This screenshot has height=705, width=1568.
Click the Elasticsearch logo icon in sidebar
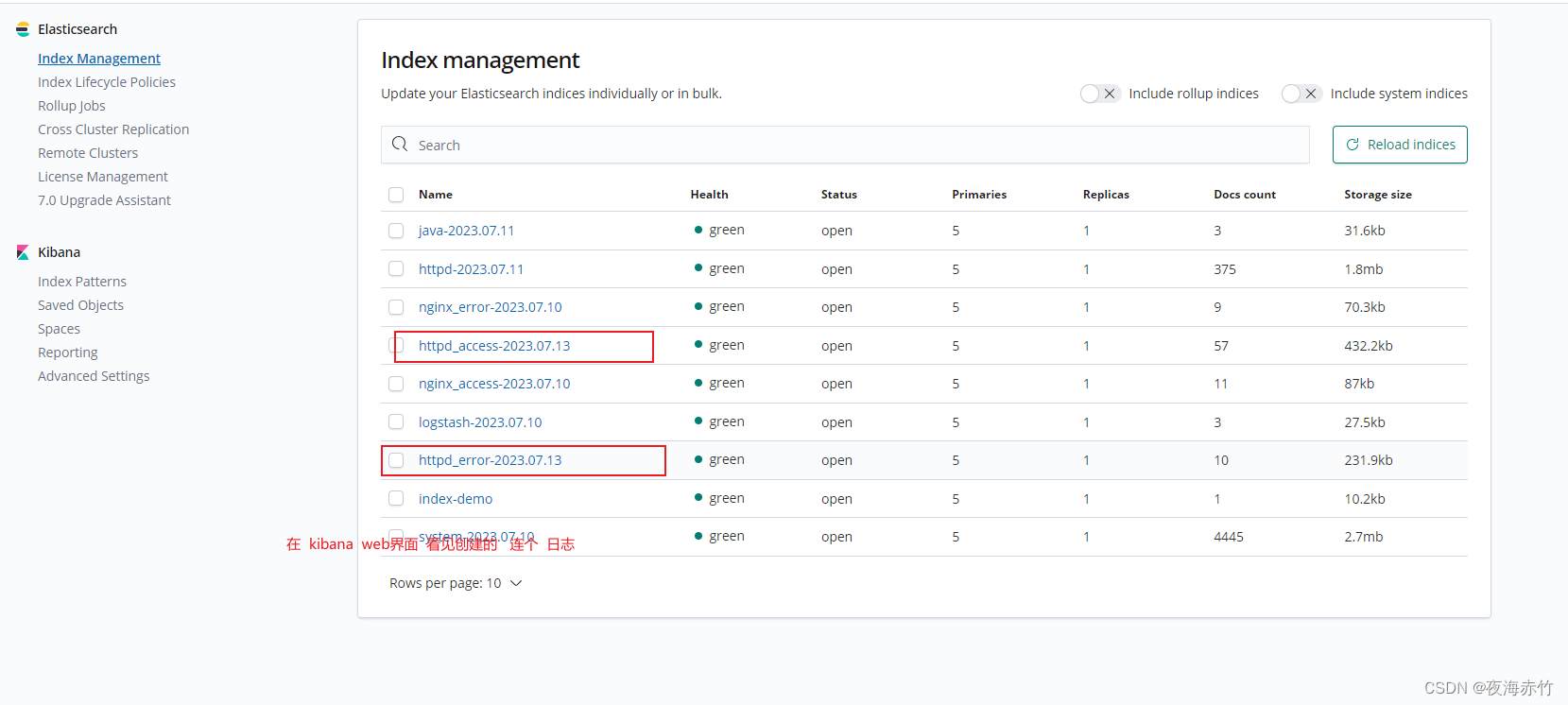23,29
